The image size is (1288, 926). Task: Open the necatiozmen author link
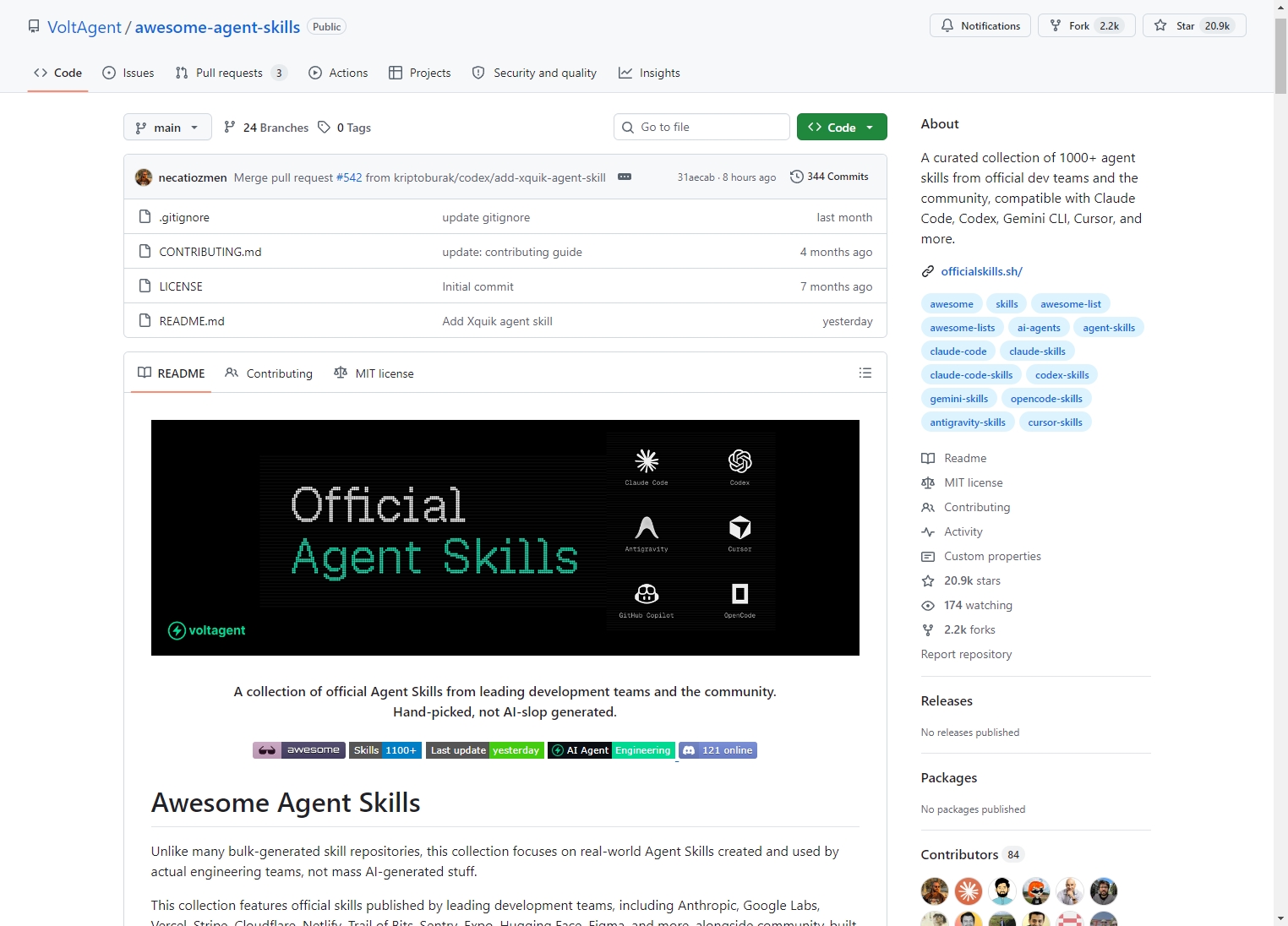pyautogui.click(x=193, y=177)
